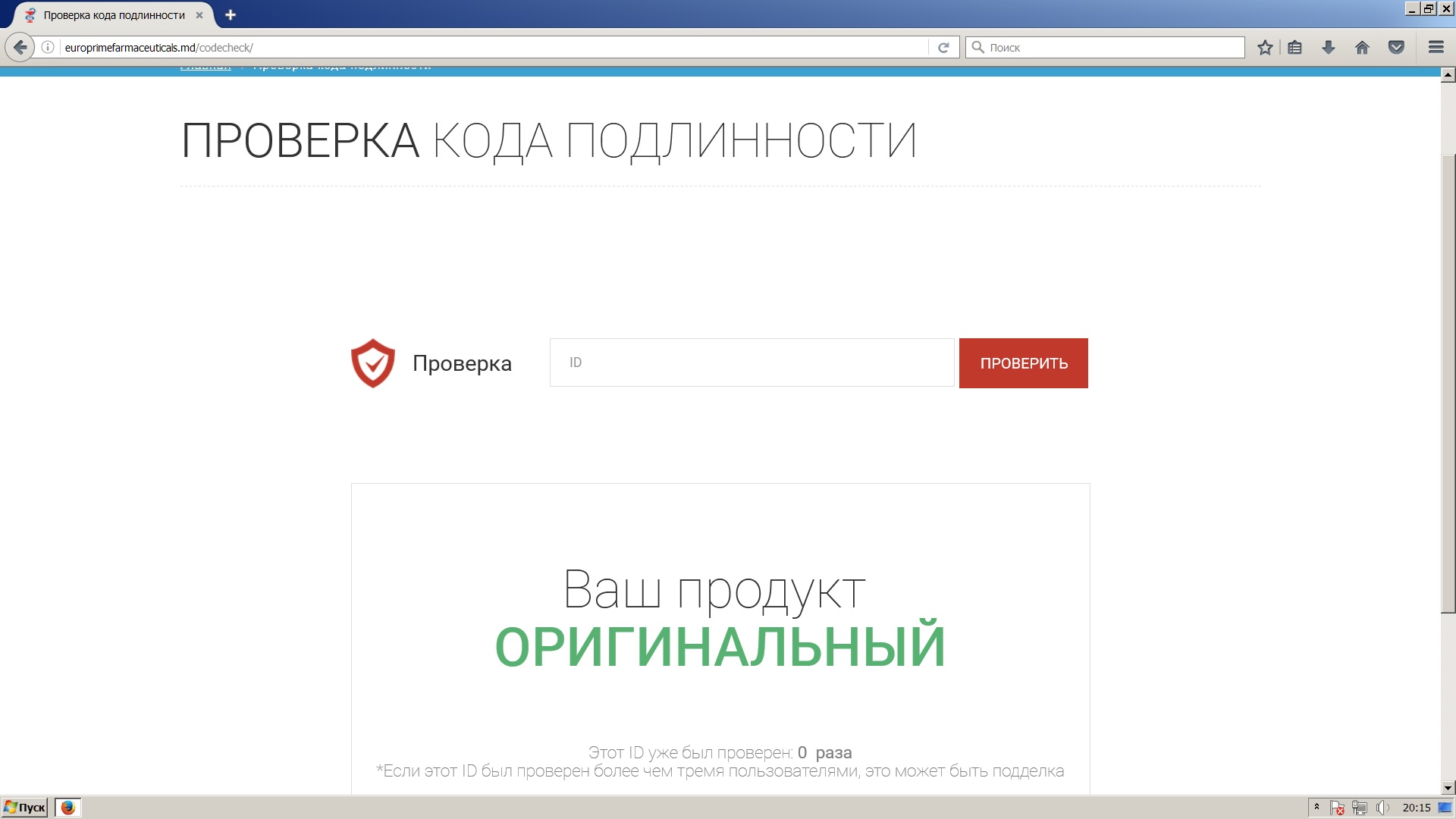Click the URL address bar
1456x819 pixels.
[493, 47]
